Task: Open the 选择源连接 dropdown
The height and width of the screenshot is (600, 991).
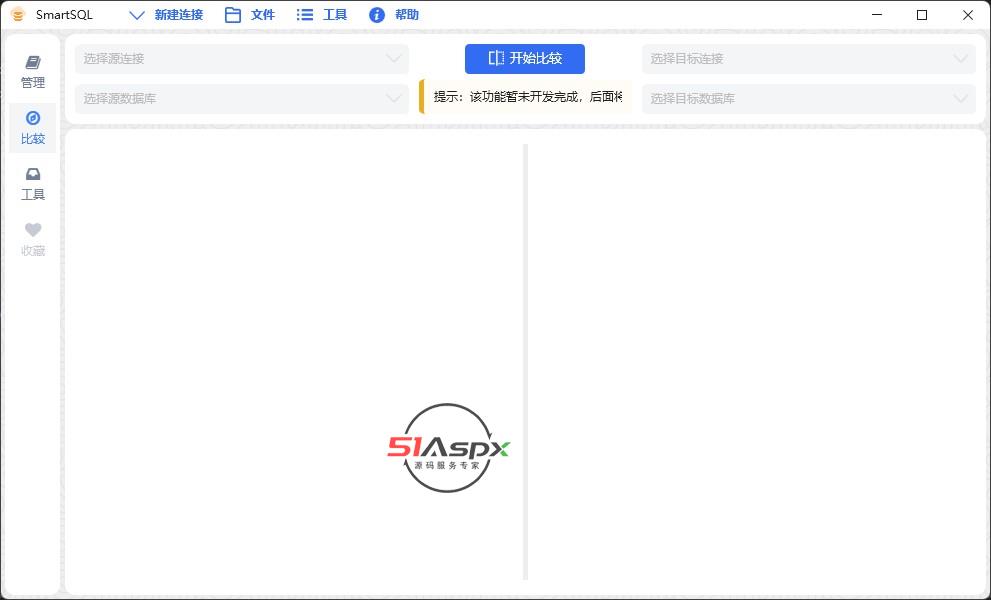Action: tap(242, 59)
